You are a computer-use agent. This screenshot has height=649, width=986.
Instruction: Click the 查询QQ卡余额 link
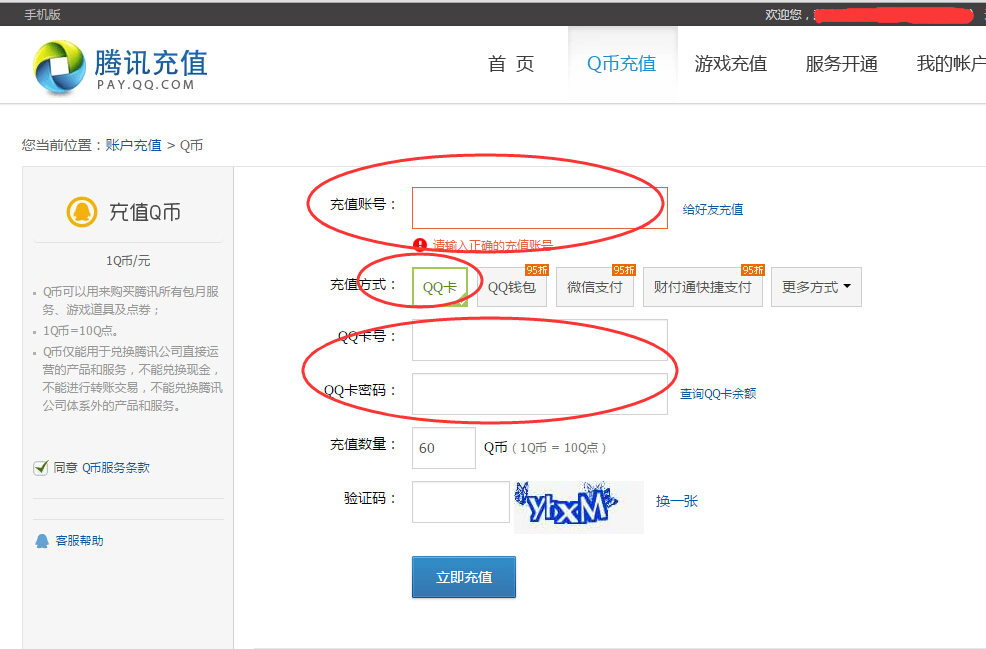click(x=718, y=394)
